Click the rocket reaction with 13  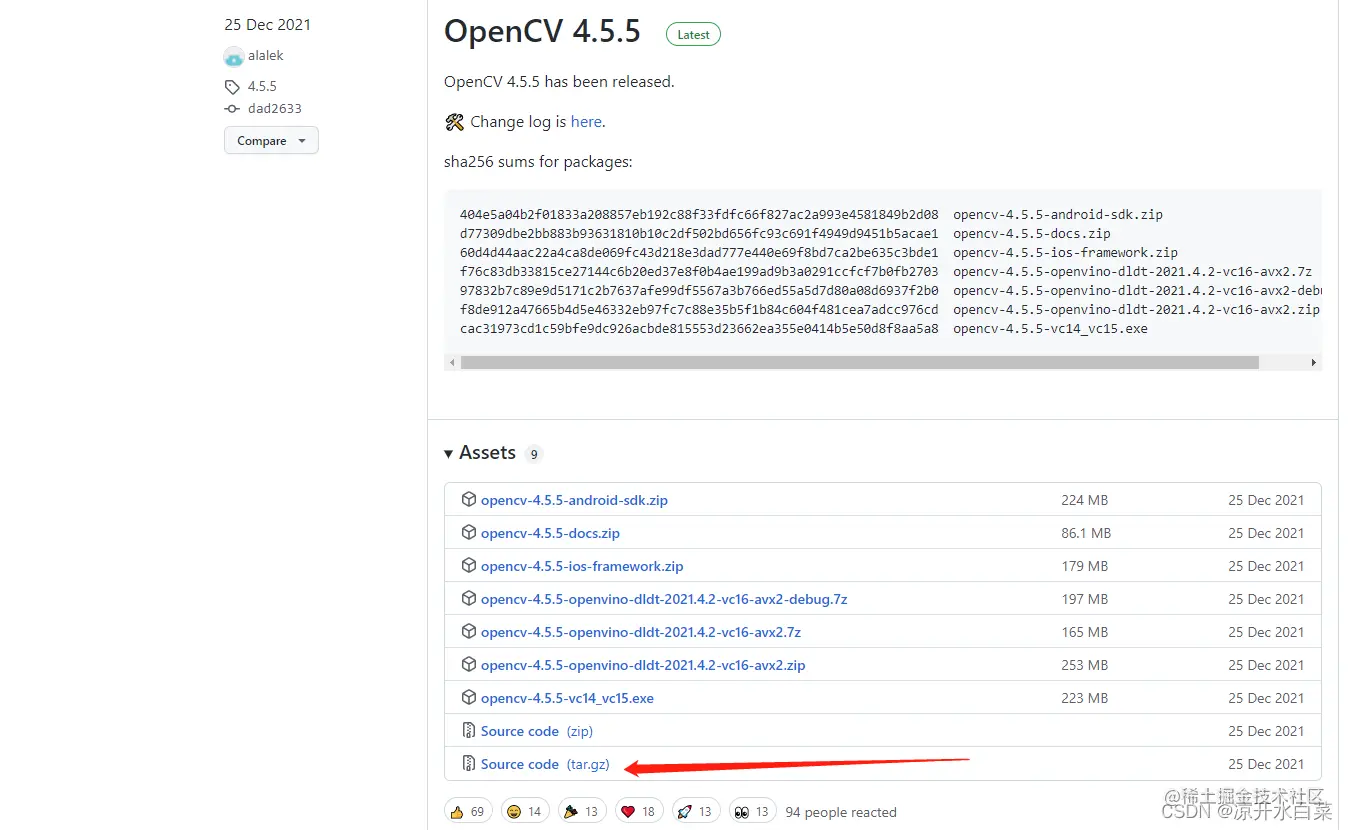[x=695, y=811]
